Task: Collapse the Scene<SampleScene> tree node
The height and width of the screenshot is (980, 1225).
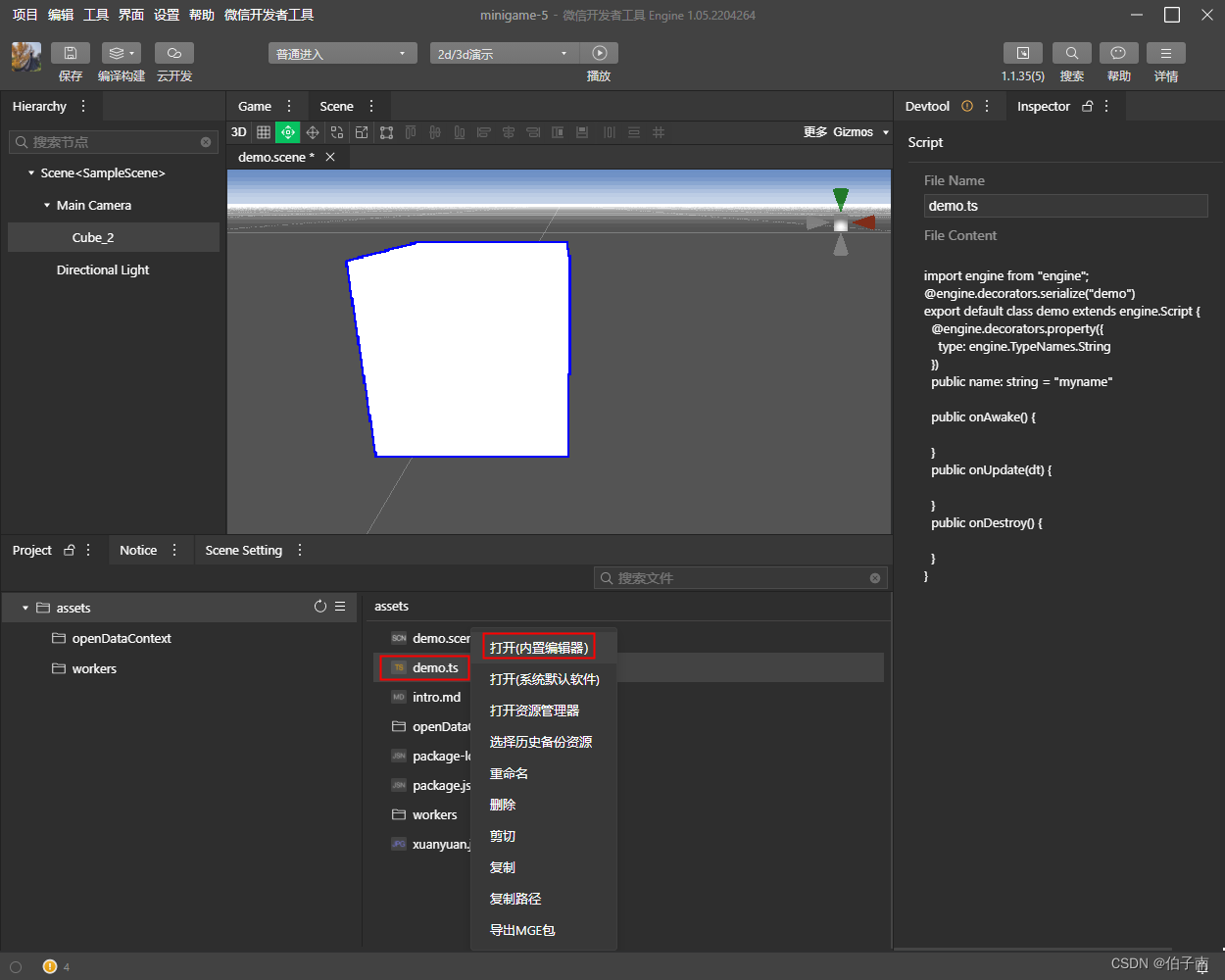Action: [x=31, y=172]
